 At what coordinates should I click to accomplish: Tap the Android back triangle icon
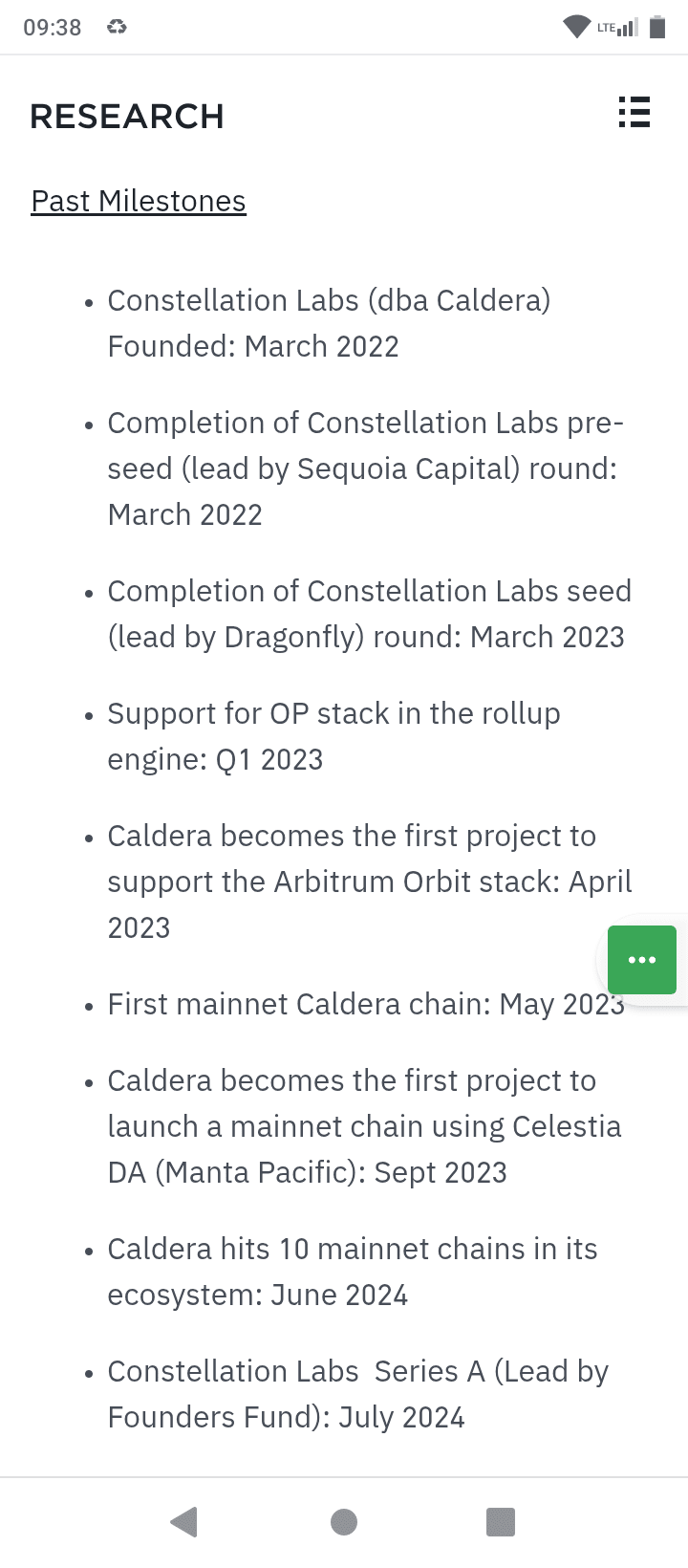pos(183,1521)
